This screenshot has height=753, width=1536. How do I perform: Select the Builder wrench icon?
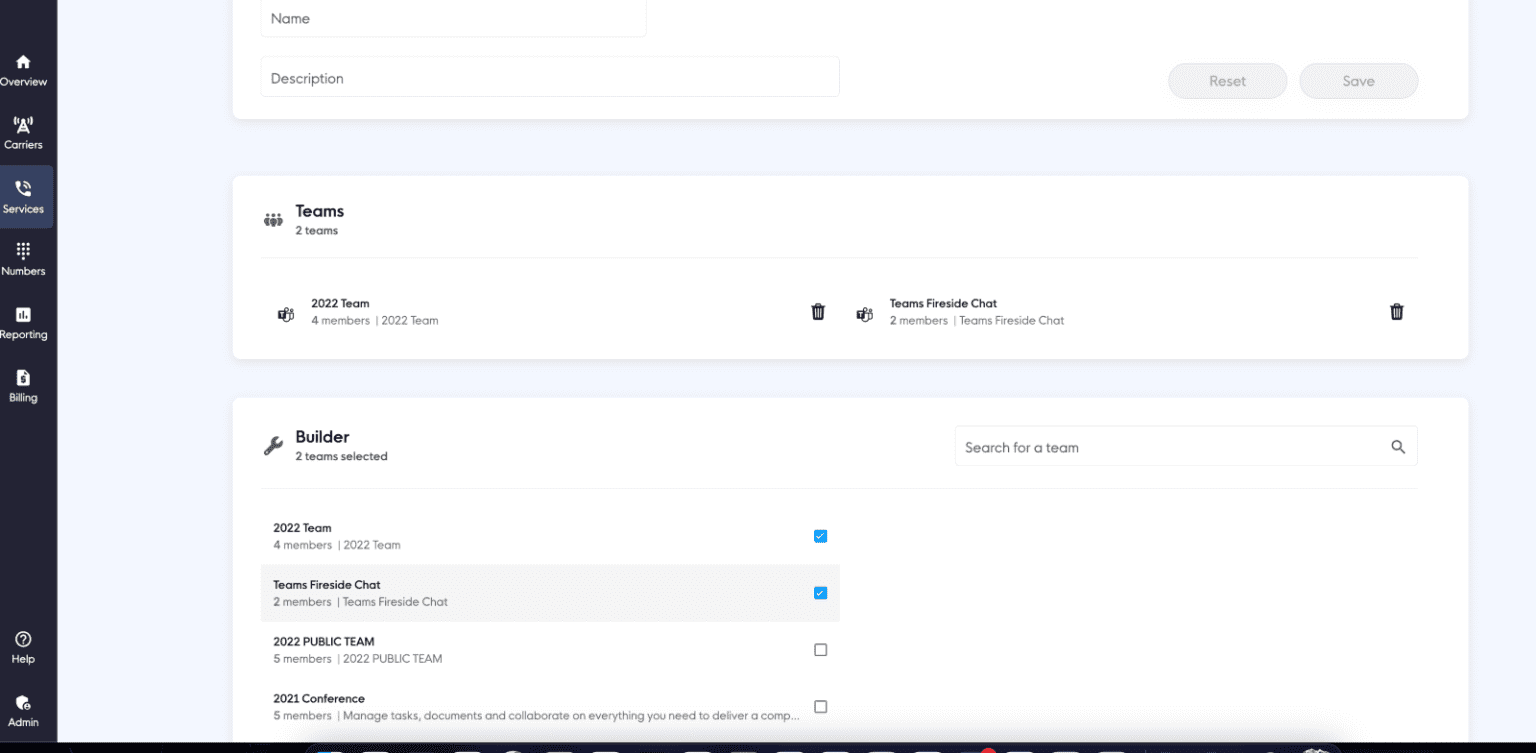272,445
